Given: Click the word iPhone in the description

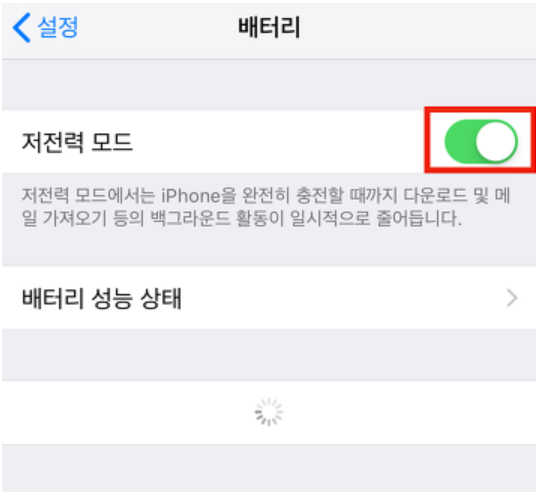Looking at the screenshot, I should (x=190, y=196).
